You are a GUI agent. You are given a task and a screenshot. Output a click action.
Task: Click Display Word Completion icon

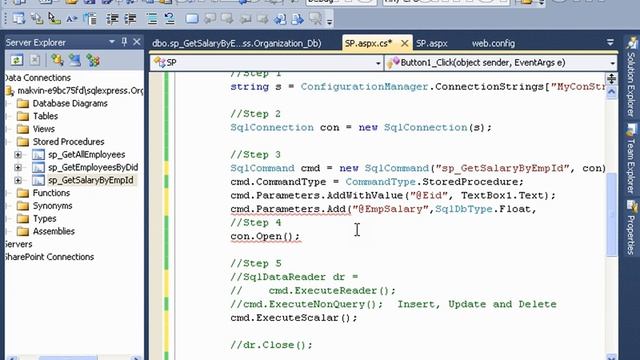pos(72,19)
